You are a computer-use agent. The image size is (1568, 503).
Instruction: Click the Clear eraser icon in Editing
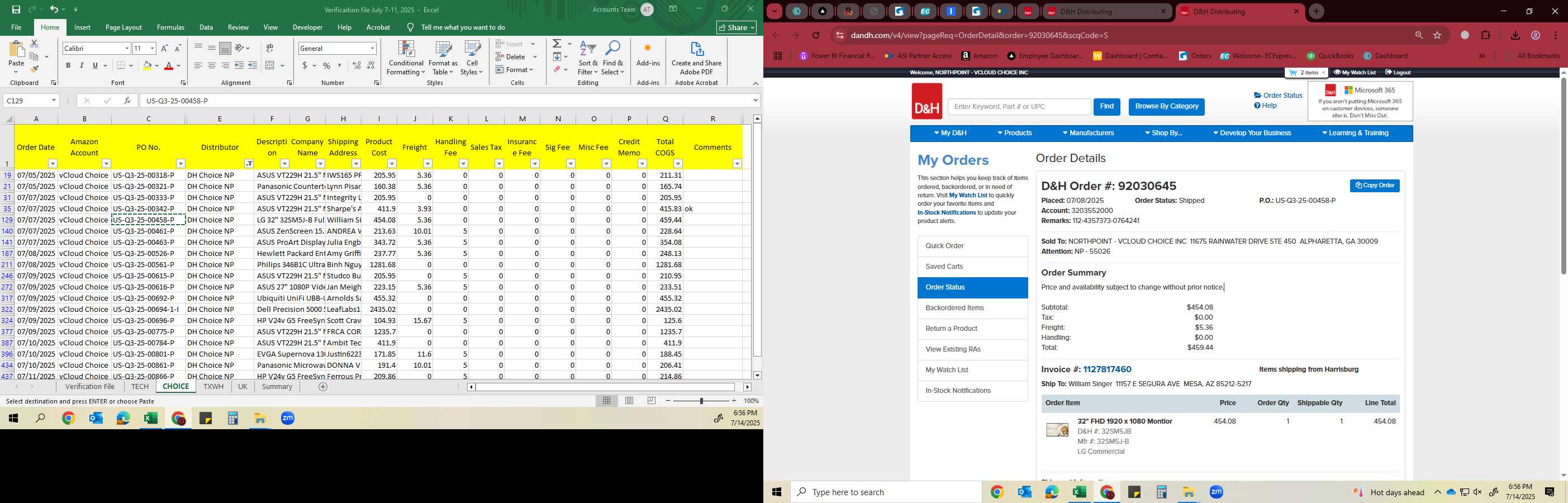pyautogui.click(x=557, y=69)
